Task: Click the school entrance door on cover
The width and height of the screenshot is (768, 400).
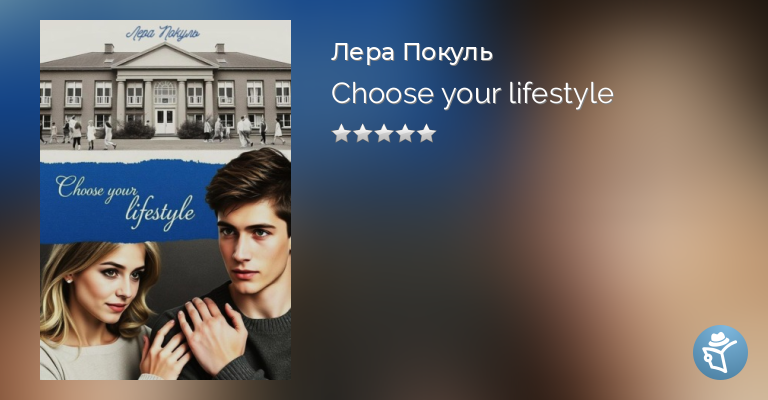Action: pyautogui.click(x=165, y=121)
